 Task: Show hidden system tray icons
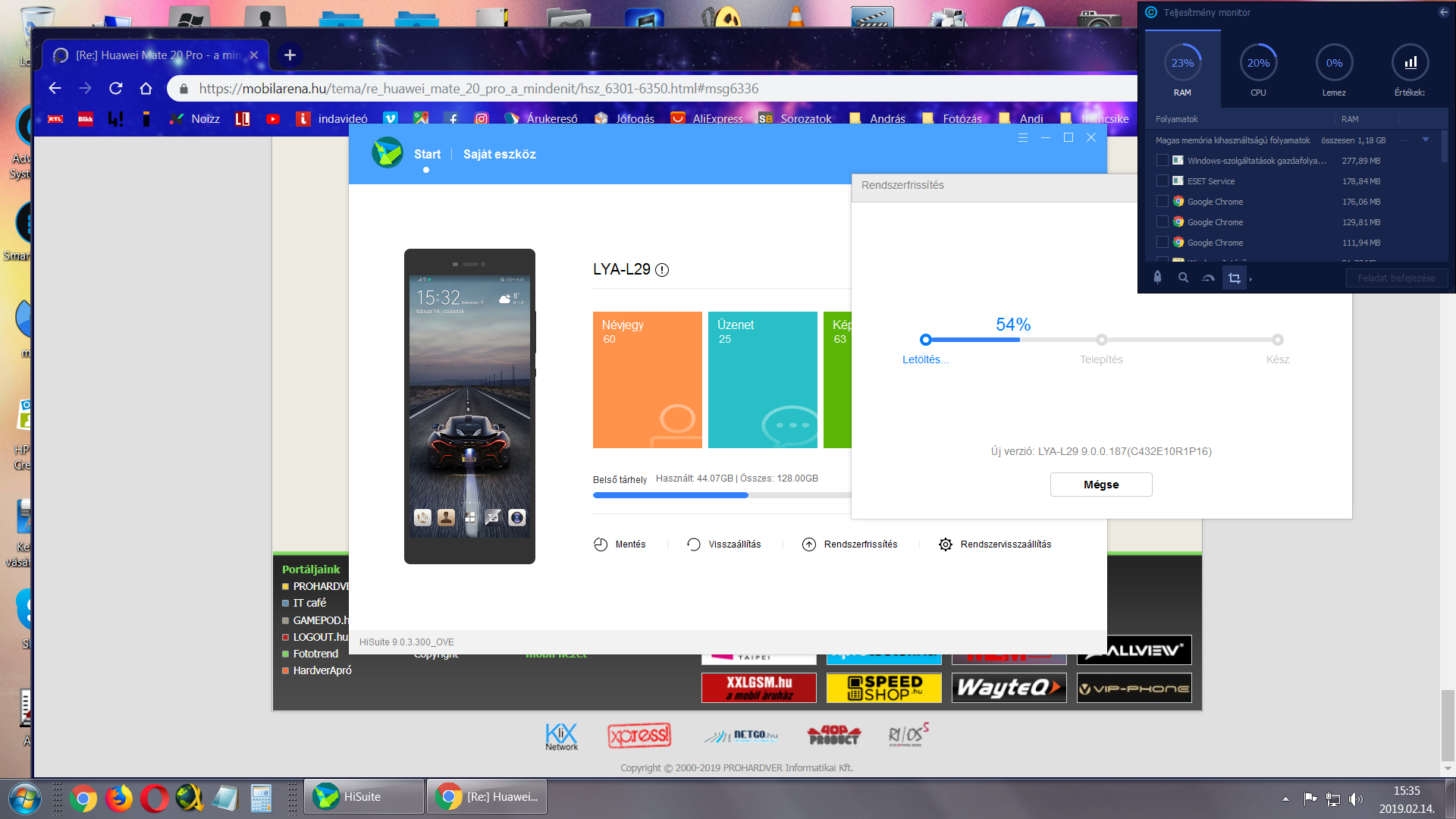1285,799
